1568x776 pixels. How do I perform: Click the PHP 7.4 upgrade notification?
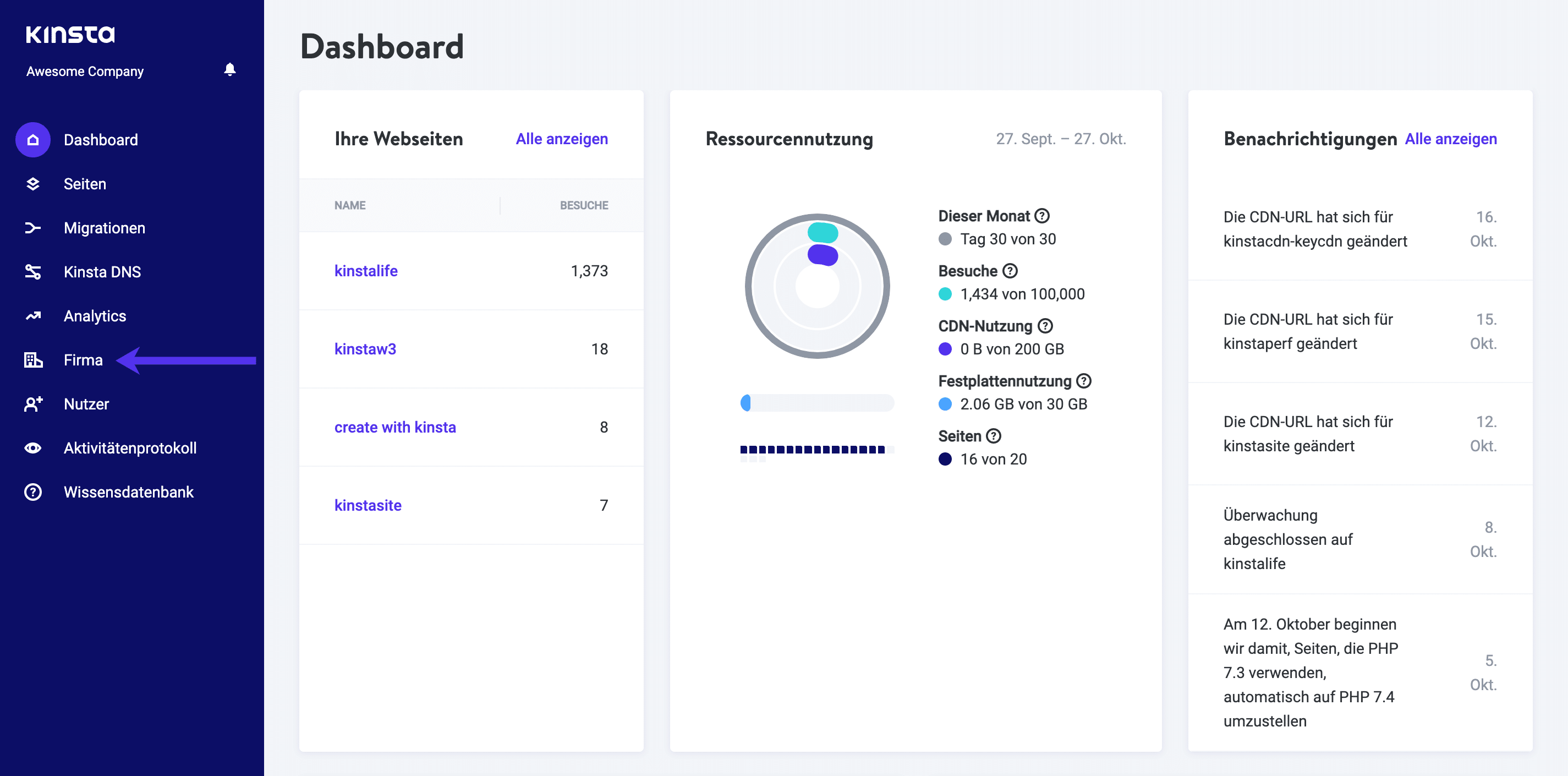pos(1360,673)
